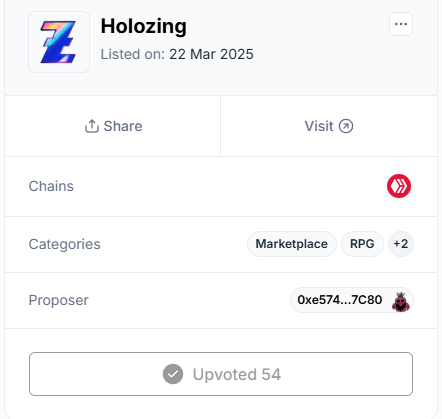Select the Marketplace category tag
Viewport: 442px width, 419px height.
[292, 244]
